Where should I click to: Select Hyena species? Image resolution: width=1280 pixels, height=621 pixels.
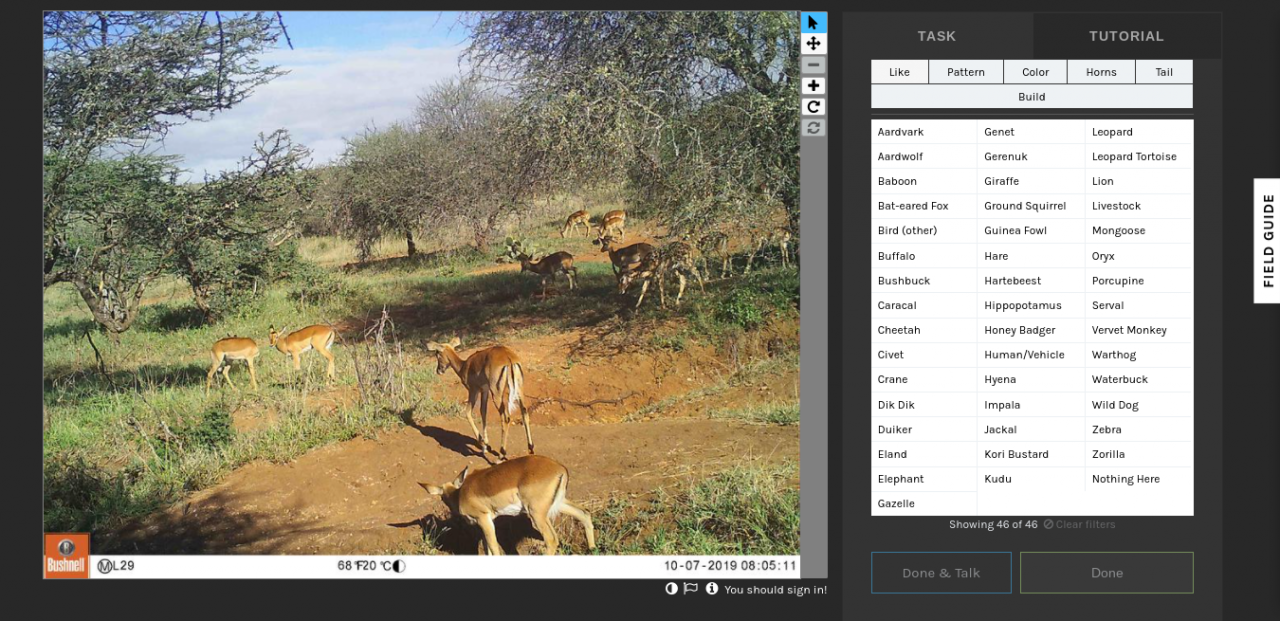1031,380
